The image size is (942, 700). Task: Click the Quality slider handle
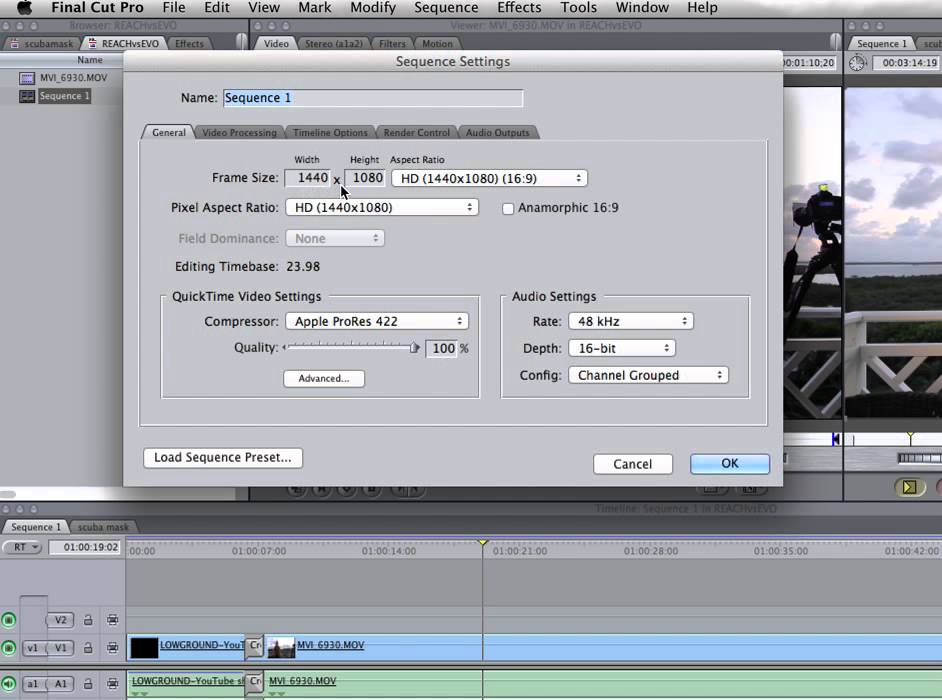click(x=414, y=347)
